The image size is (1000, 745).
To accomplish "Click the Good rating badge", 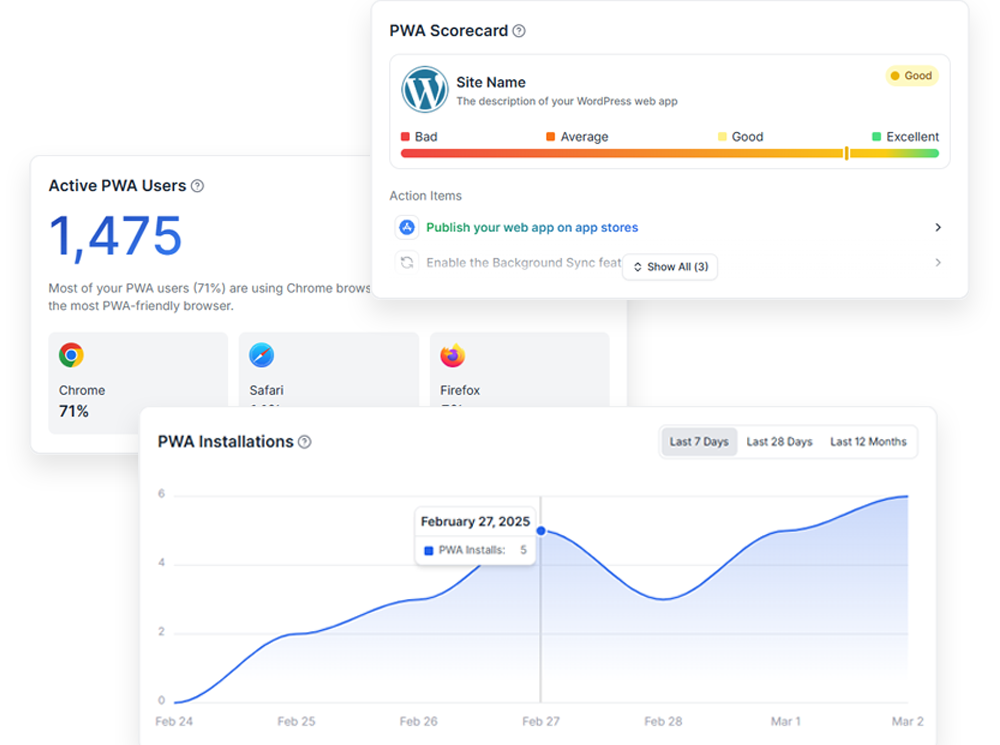I will [911, 75].
